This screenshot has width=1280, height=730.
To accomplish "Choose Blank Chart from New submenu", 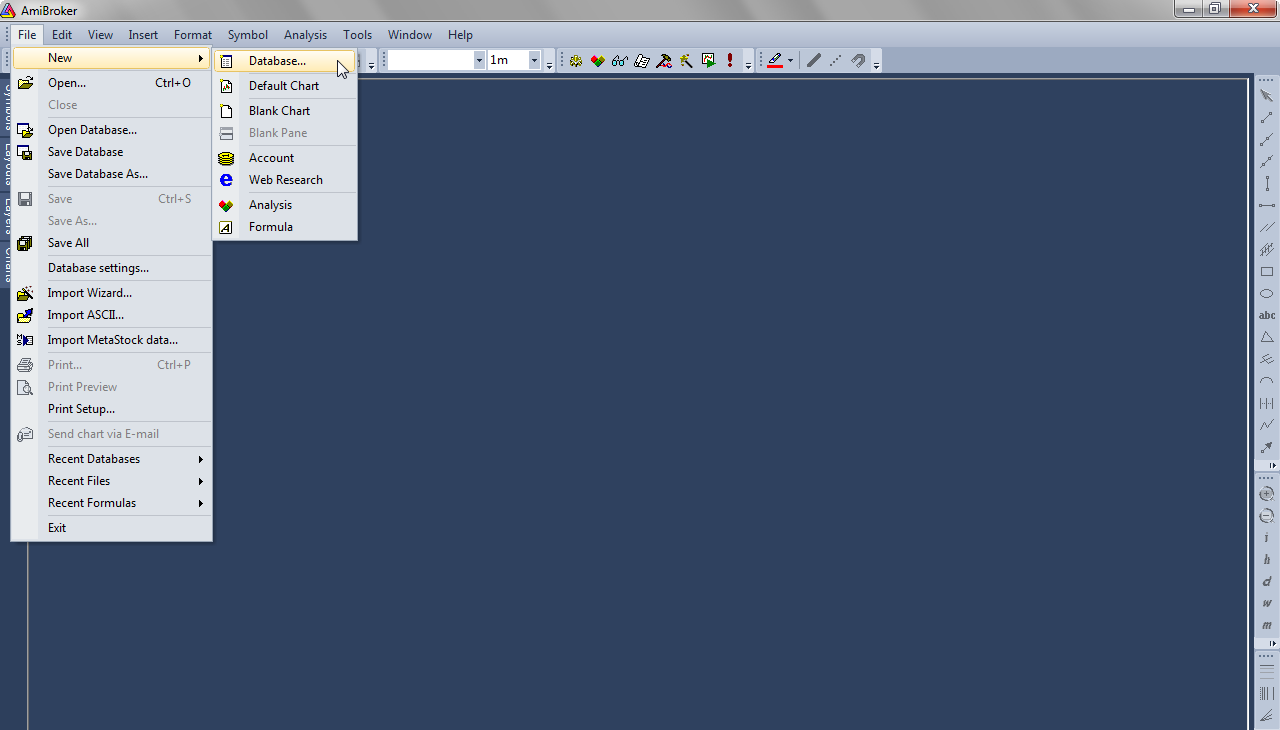I will 285,111.
